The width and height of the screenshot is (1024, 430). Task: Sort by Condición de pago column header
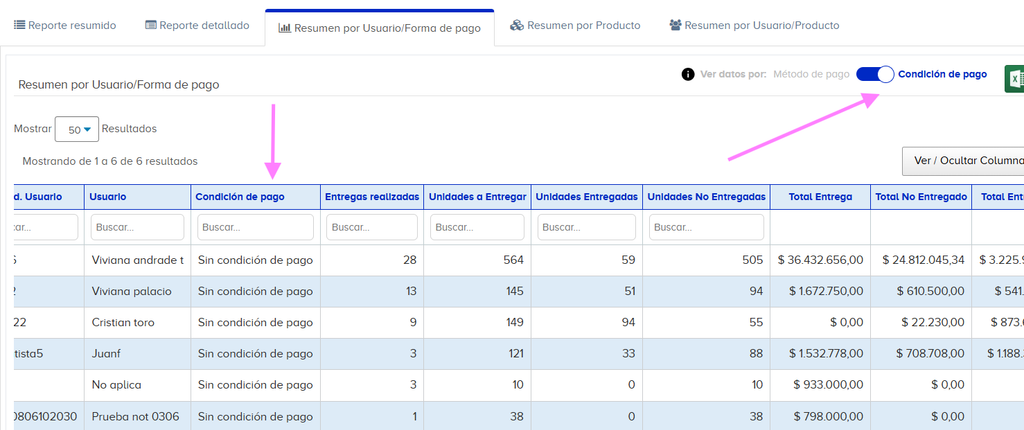point(255,197)
